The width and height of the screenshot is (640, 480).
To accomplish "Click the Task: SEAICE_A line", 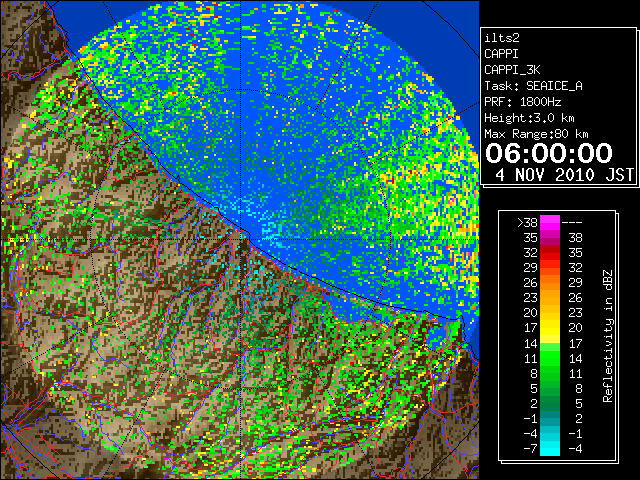I will [x=533, y=86].
